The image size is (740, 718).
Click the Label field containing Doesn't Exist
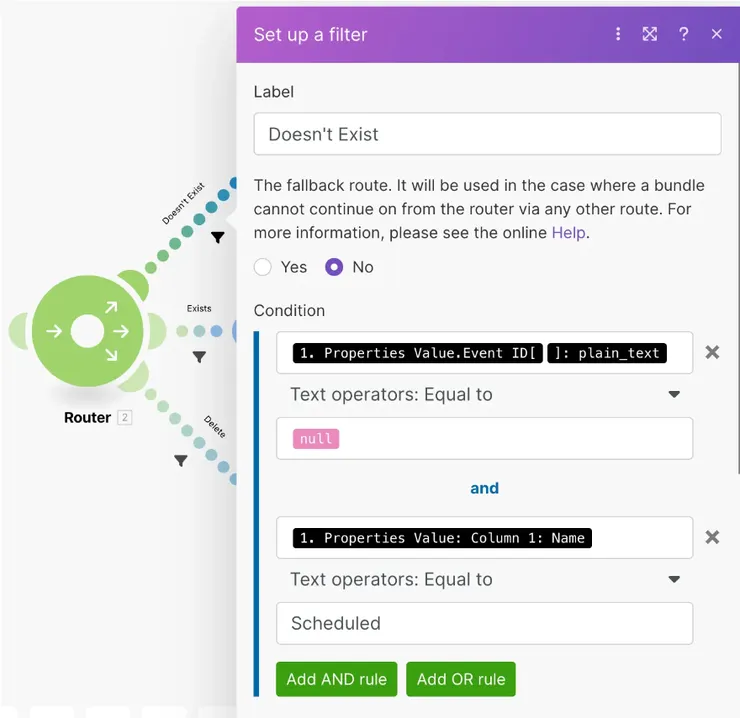click(x=487, y=134)
